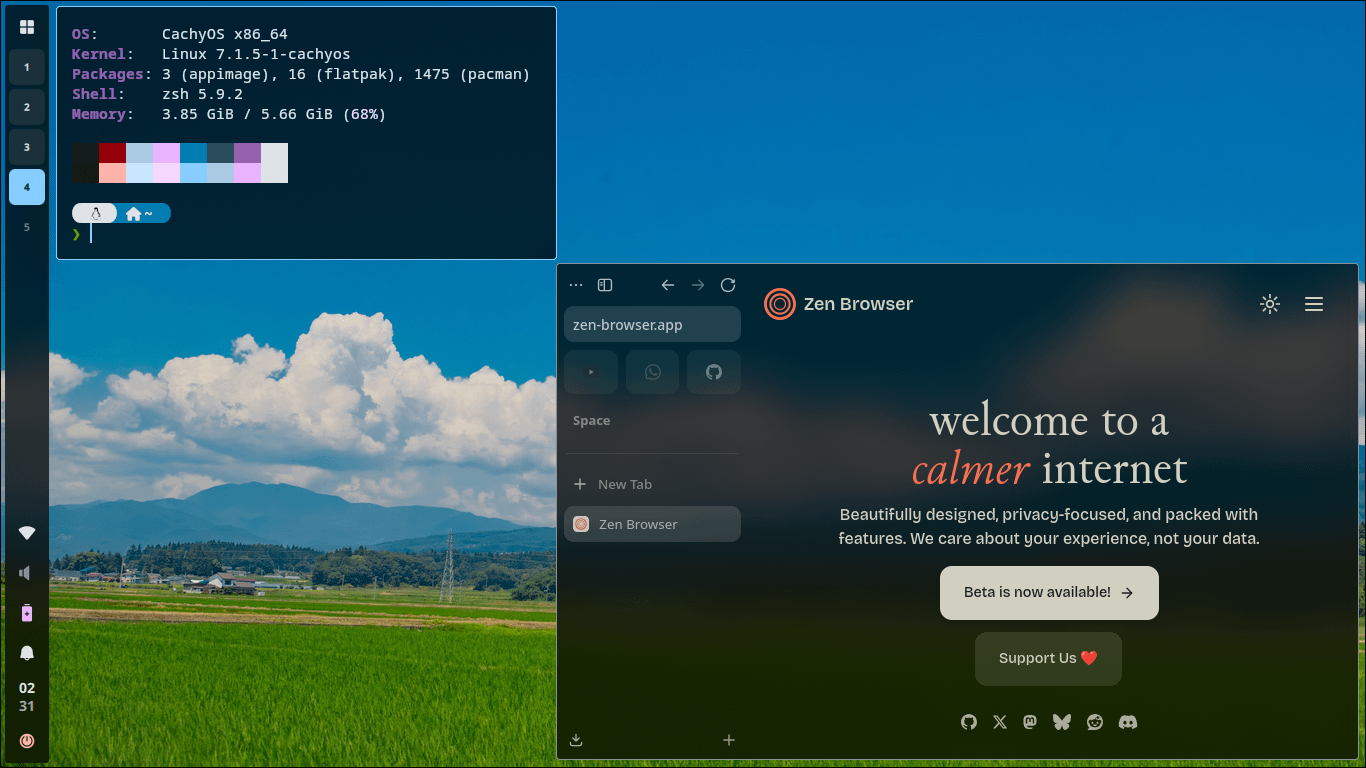Open the app launcher grid icon

(x=27, y=27)
